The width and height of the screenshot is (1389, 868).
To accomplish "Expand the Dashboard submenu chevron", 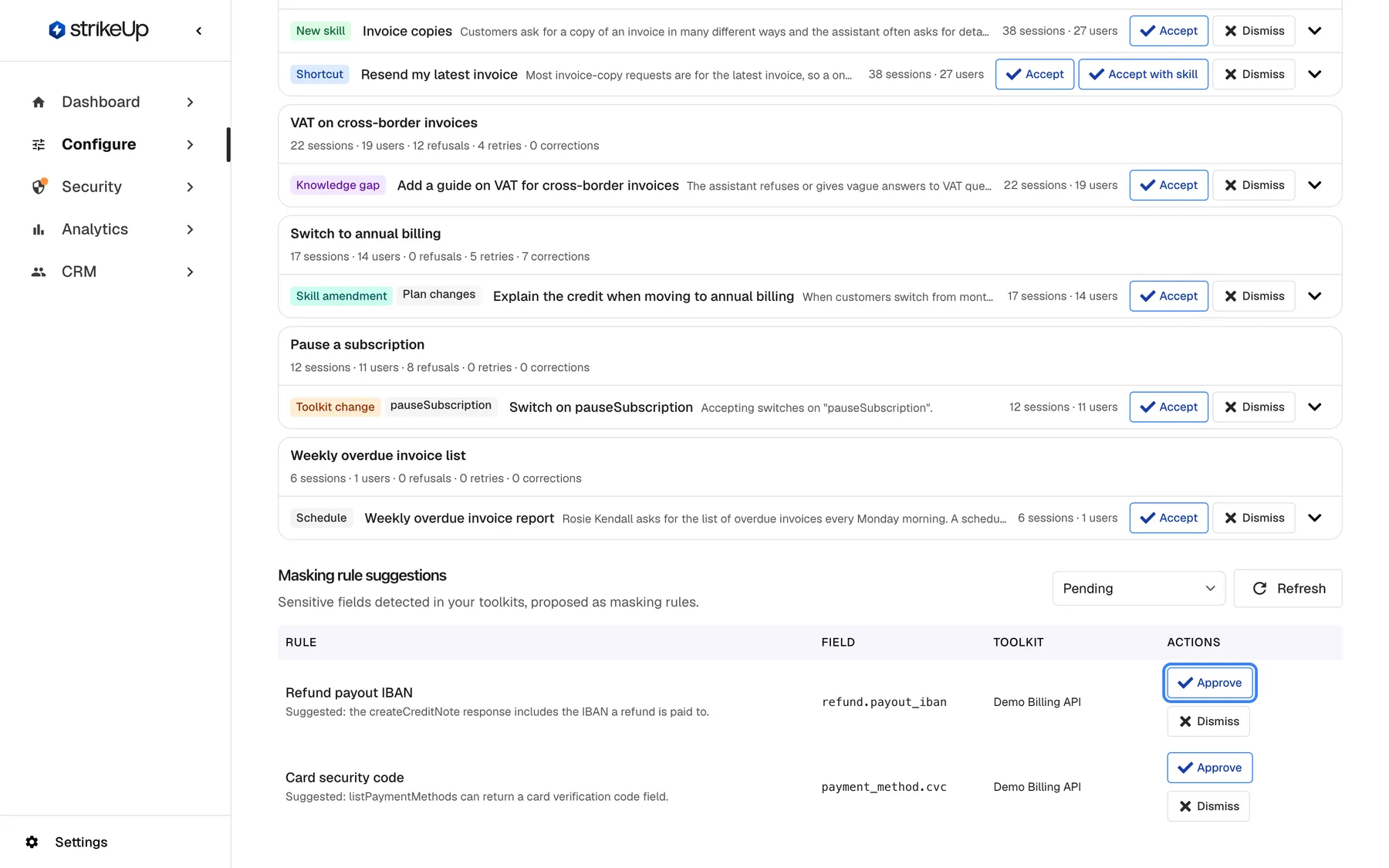I will tap(190, 102).
